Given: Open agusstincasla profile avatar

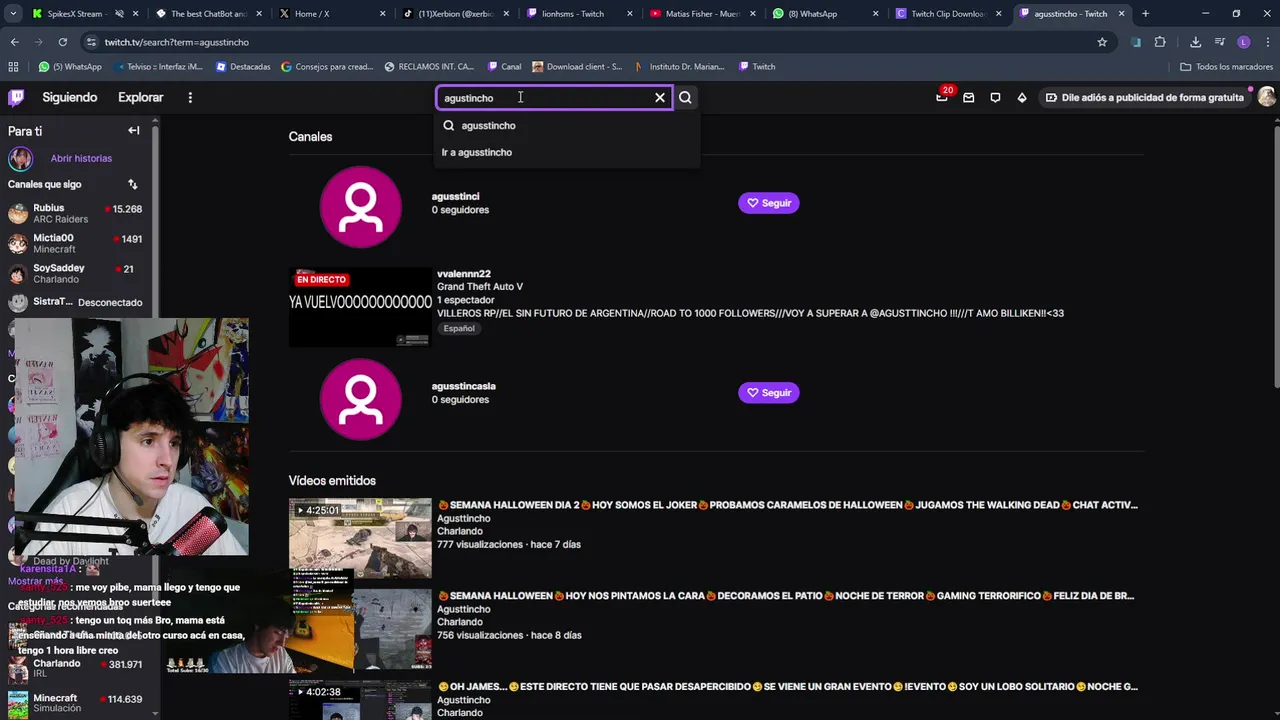Looking at the screenshot, I should click(361, 399).
